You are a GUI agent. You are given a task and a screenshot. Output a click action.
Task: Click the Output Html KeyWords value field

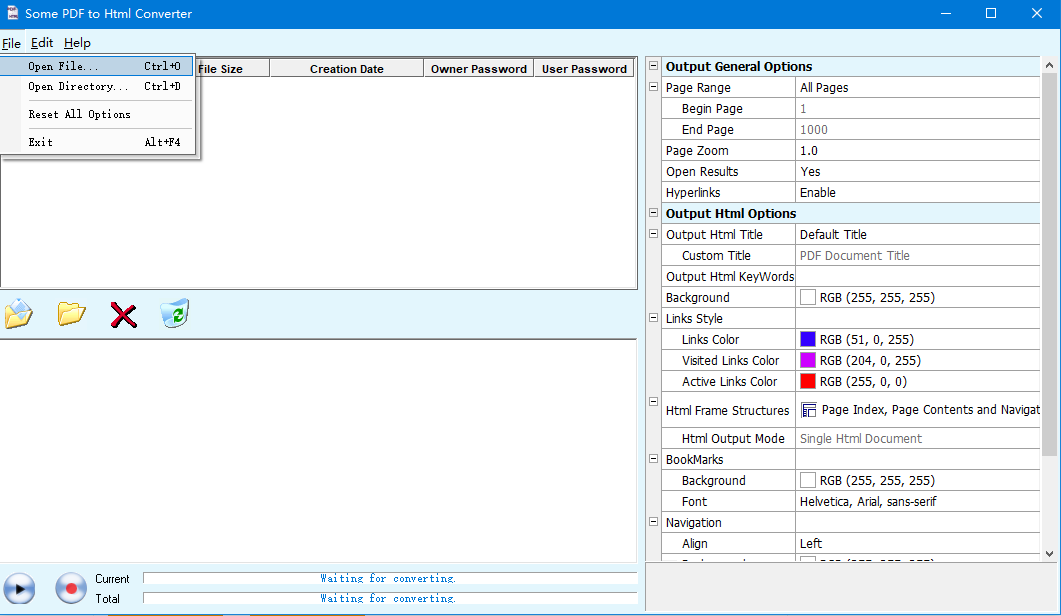click(918, 276)
